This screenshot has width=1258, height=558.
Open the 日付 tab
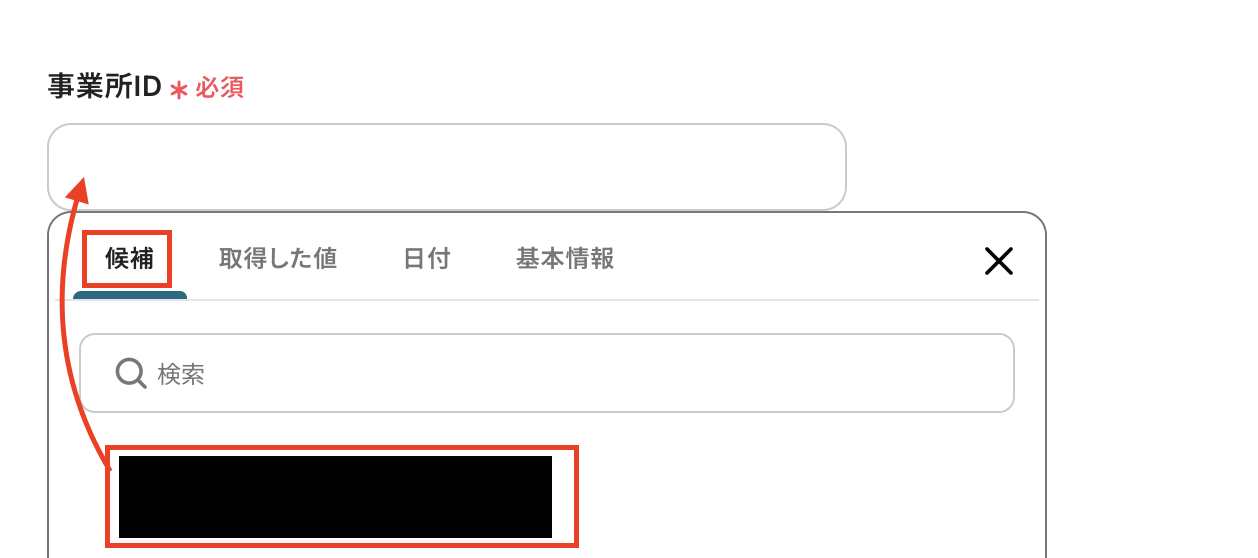pos(427,259)
